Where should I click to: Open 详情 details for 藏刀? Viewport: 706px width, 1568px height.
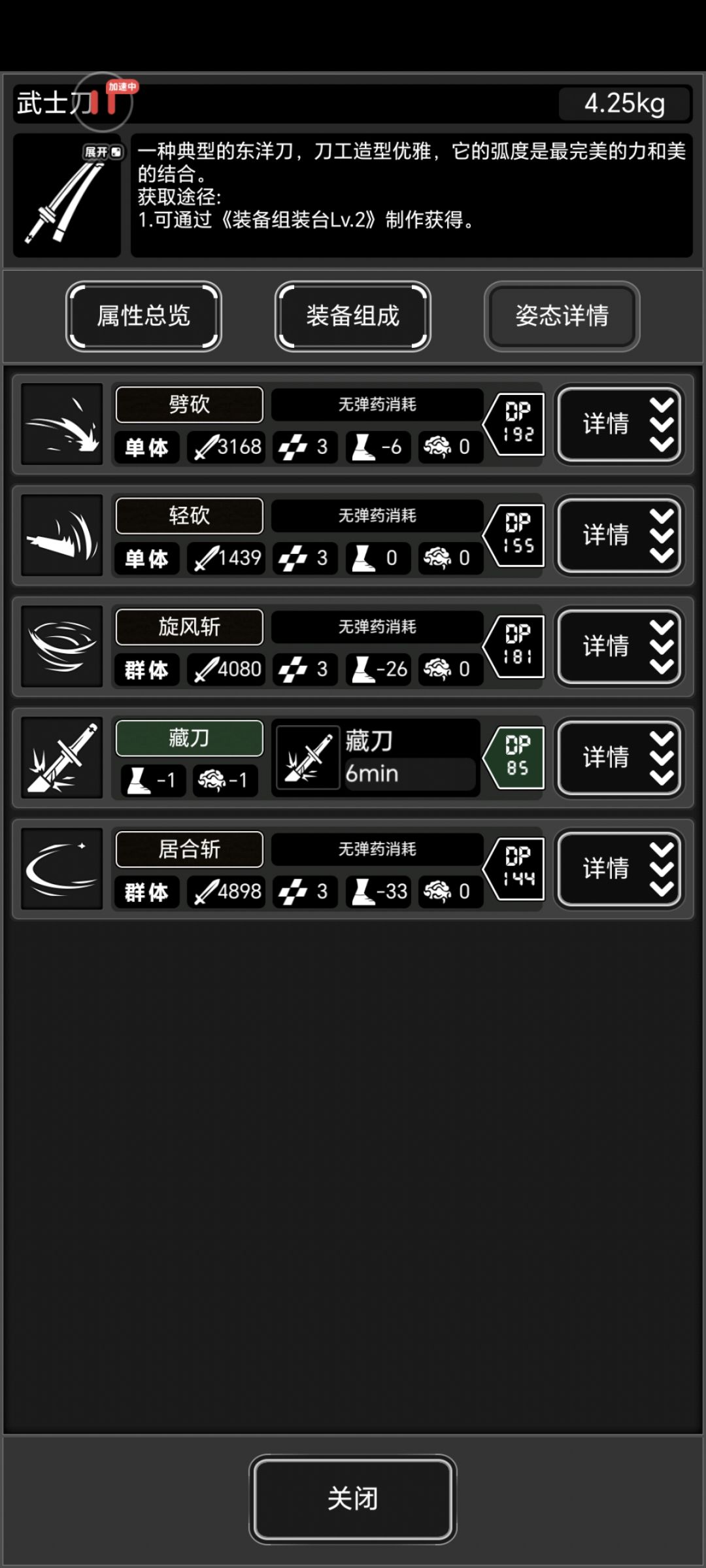[619, 758]
